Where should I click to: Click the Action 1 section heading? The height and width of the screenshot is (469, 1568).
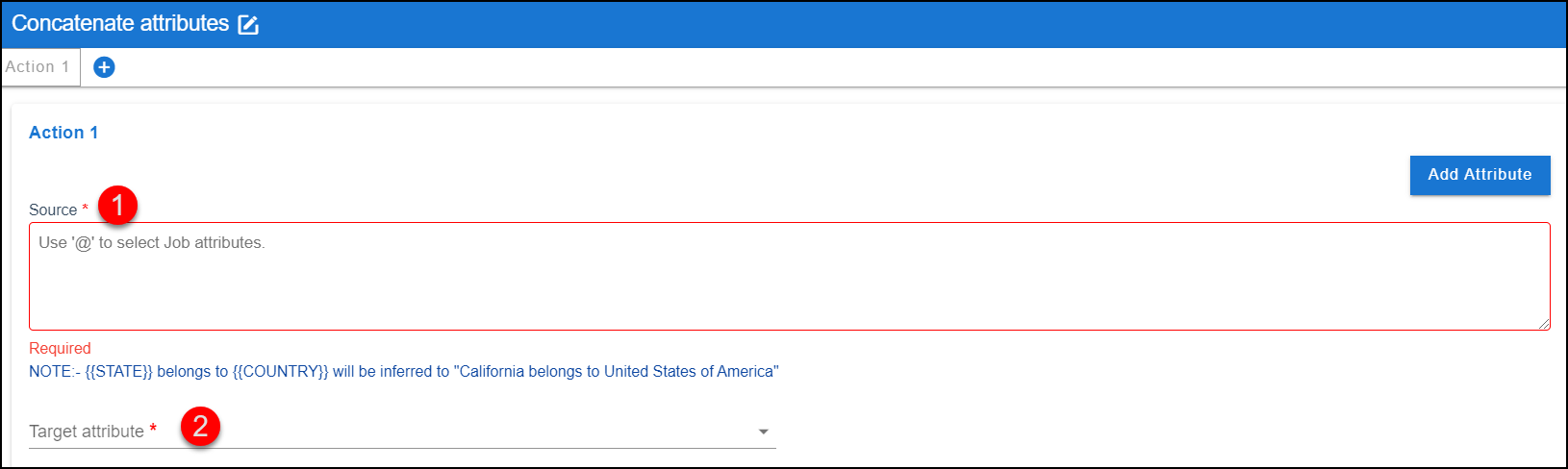pos(63,133)
